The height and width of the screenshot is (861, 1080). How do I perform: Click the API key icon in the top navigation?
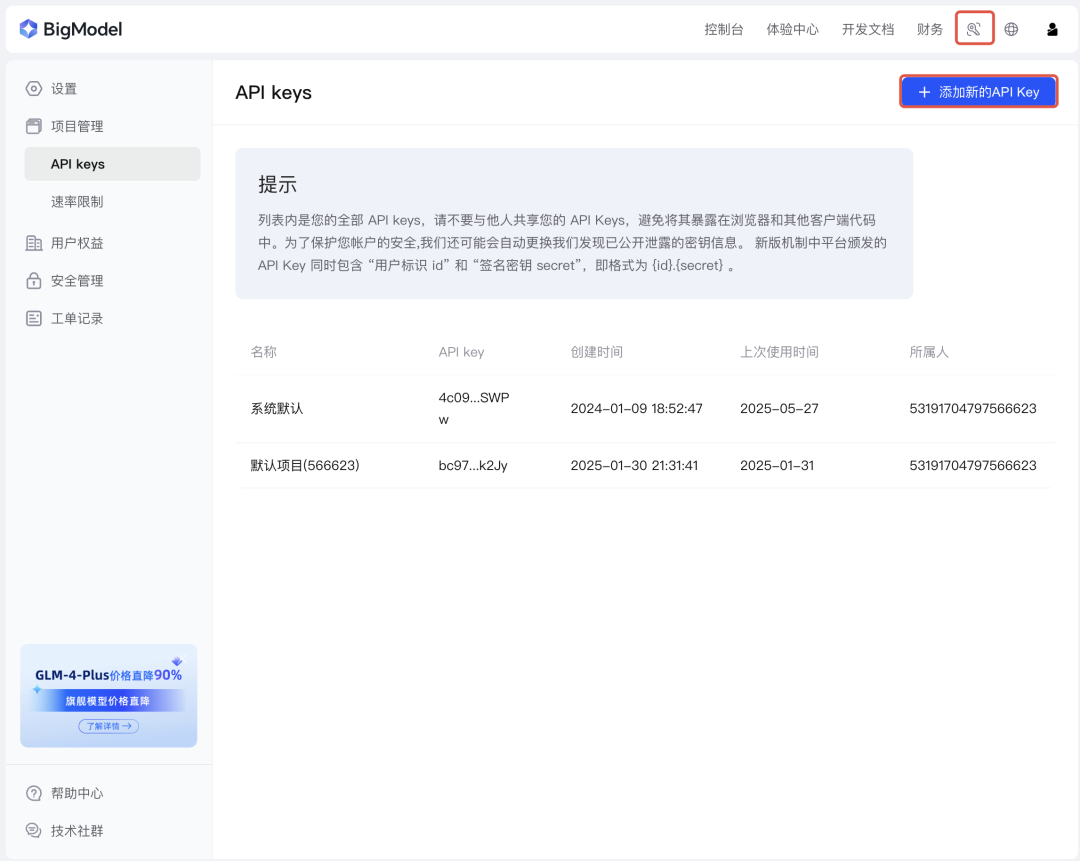974,29
